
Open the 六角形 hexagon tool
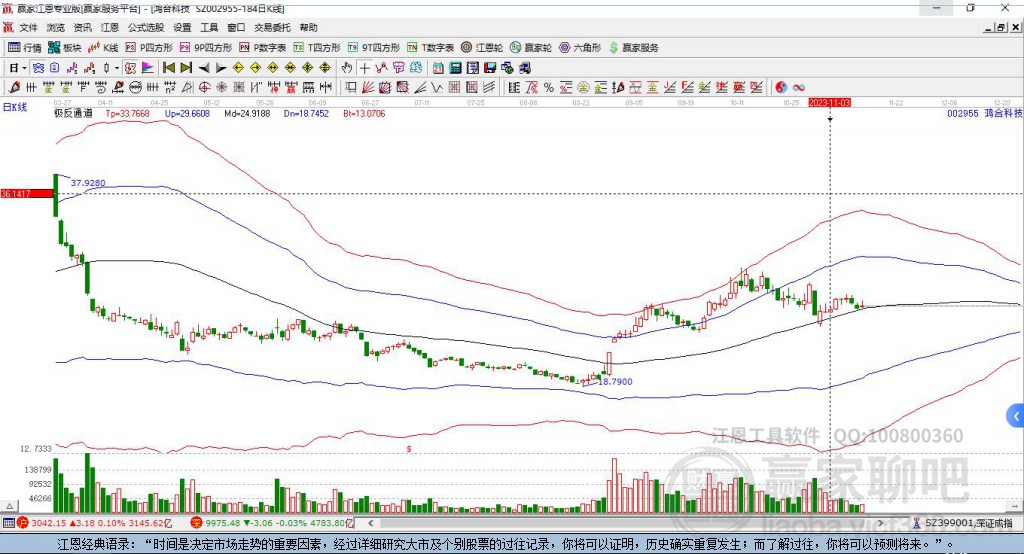[x=580, y=48]
